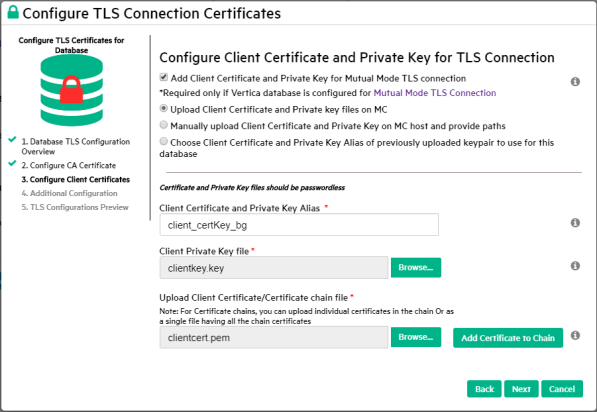This screenshot has height=412, width=597.
Task: Click Add Certificate to Chain button
Action: (x=508, y=338)
